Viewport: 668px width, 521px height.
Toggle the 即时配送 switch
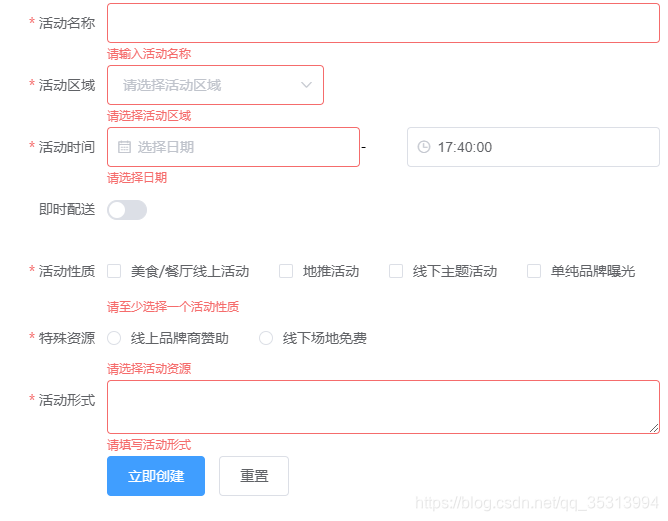tap(127, 210)
